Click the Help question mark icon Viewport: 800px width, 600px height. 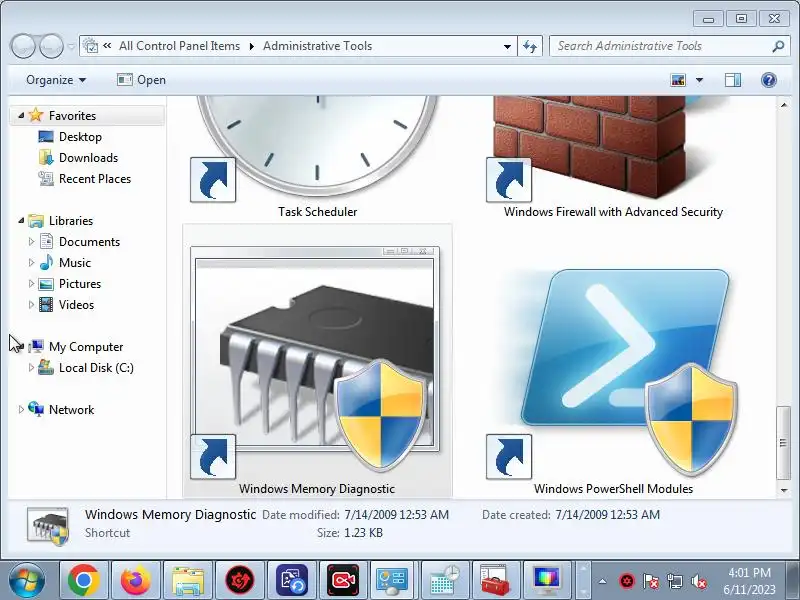(768, 80)
